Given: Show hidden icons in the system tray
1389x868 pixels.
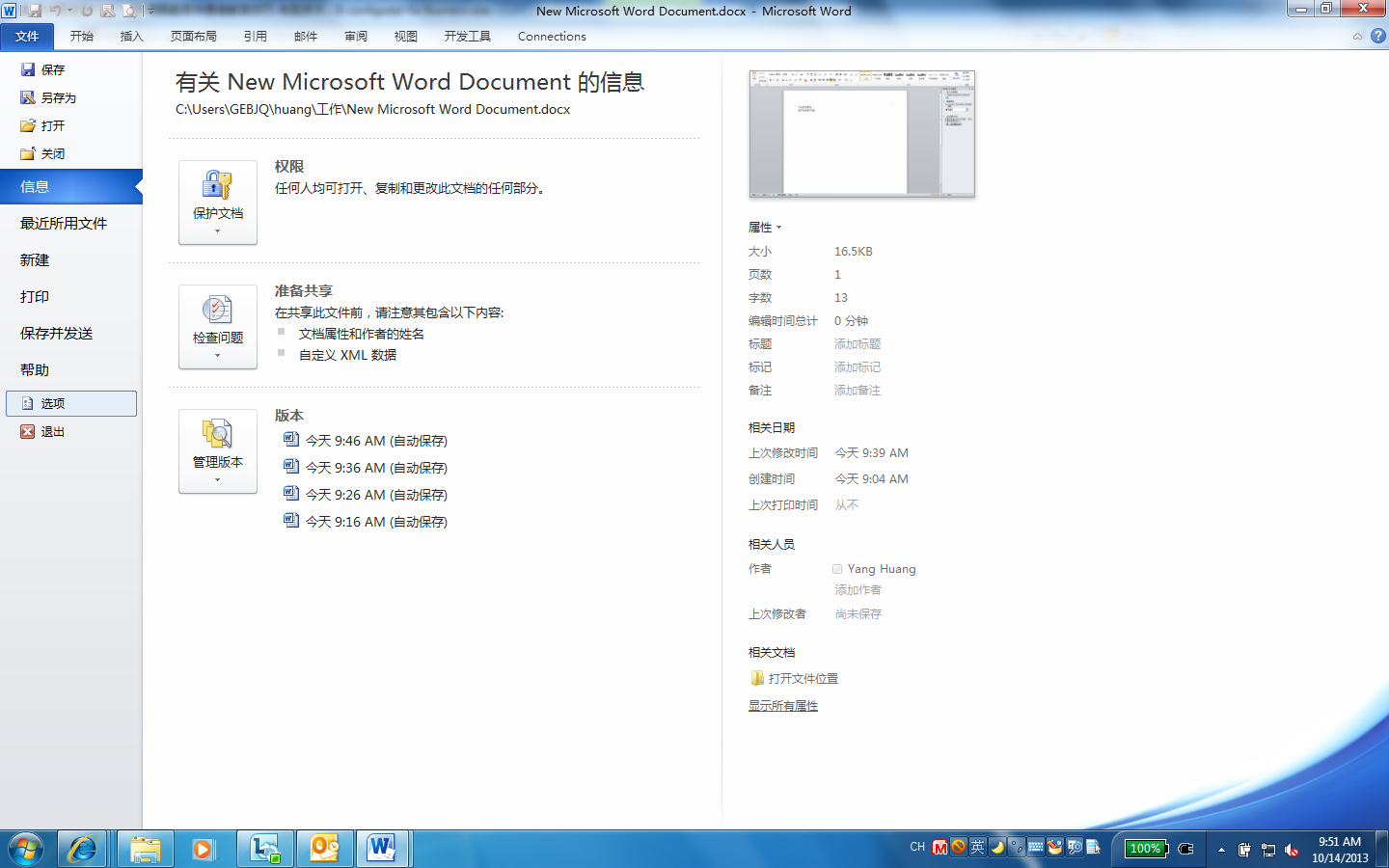Looking at the screenshot, I should pyautogui.click(x=1221, y=850).
